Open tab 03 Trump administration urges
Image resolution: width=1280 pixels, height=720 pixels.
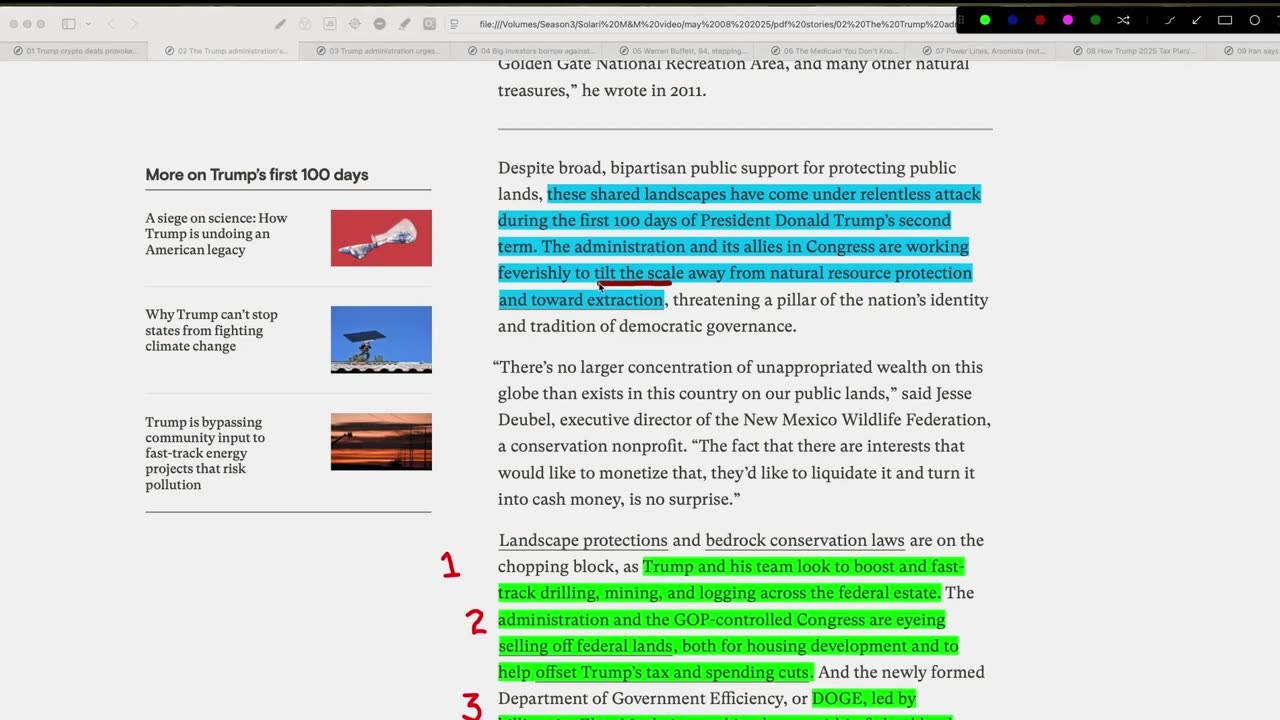tap(374, 50)
